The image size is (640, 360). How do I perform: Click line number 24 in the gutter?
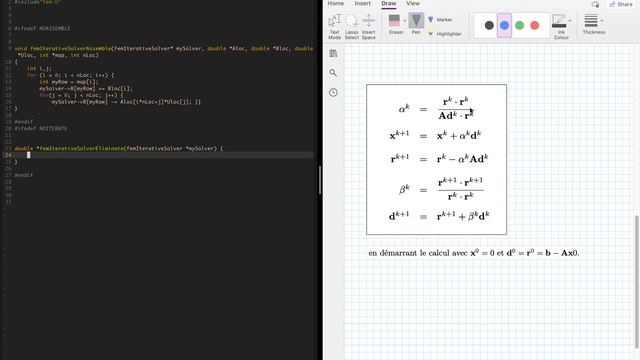pos(8,155)
